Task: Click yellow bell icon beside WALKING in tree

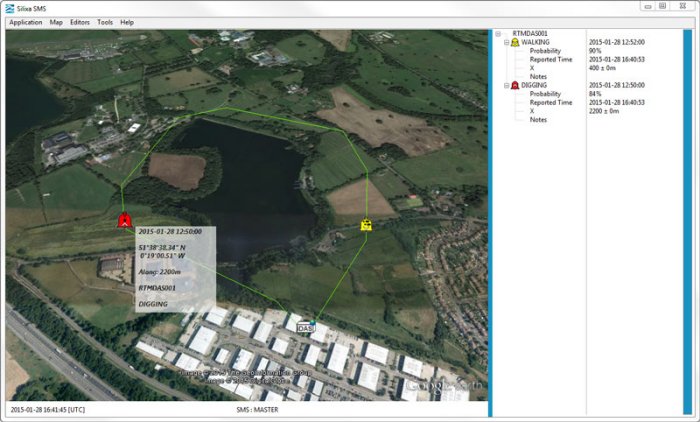Action: pyautogui.click(x=514, y=42)
